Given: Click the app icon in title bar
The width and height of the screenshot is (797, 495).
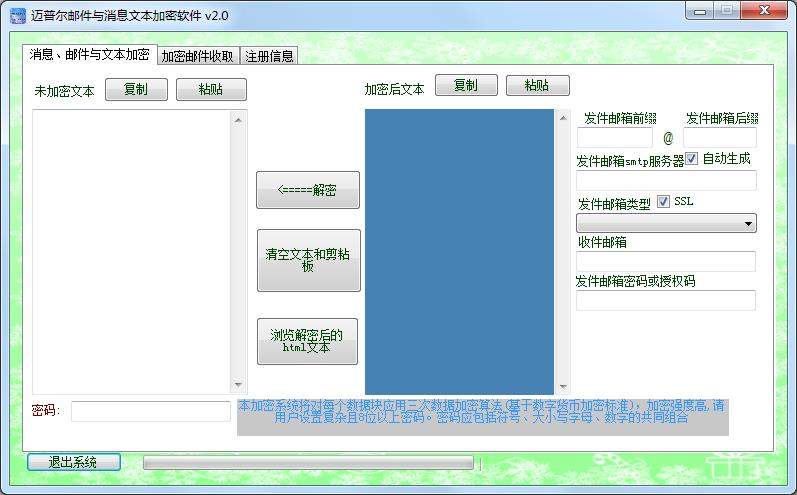Looking at the screenshot, I should [x=17, y=15].
